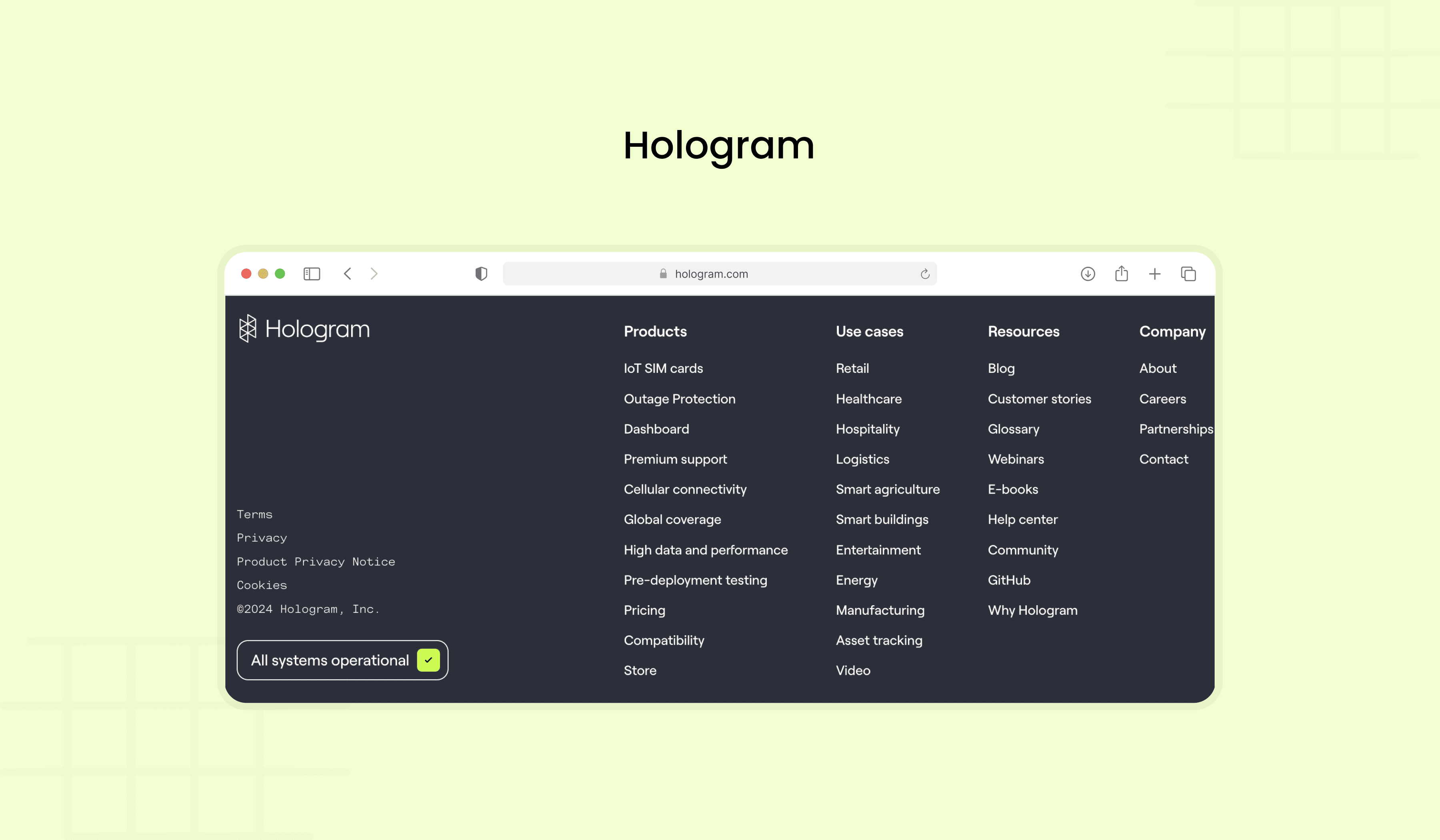Open the Smart agriculture link
The width and height of the screenshot is (1440, 840).
point(888,490)
